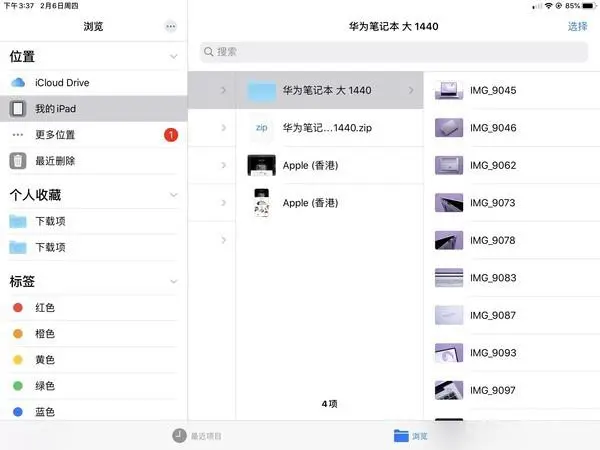Open image IMG_9046
Screen dimensions: 600x450
[512, 128]
